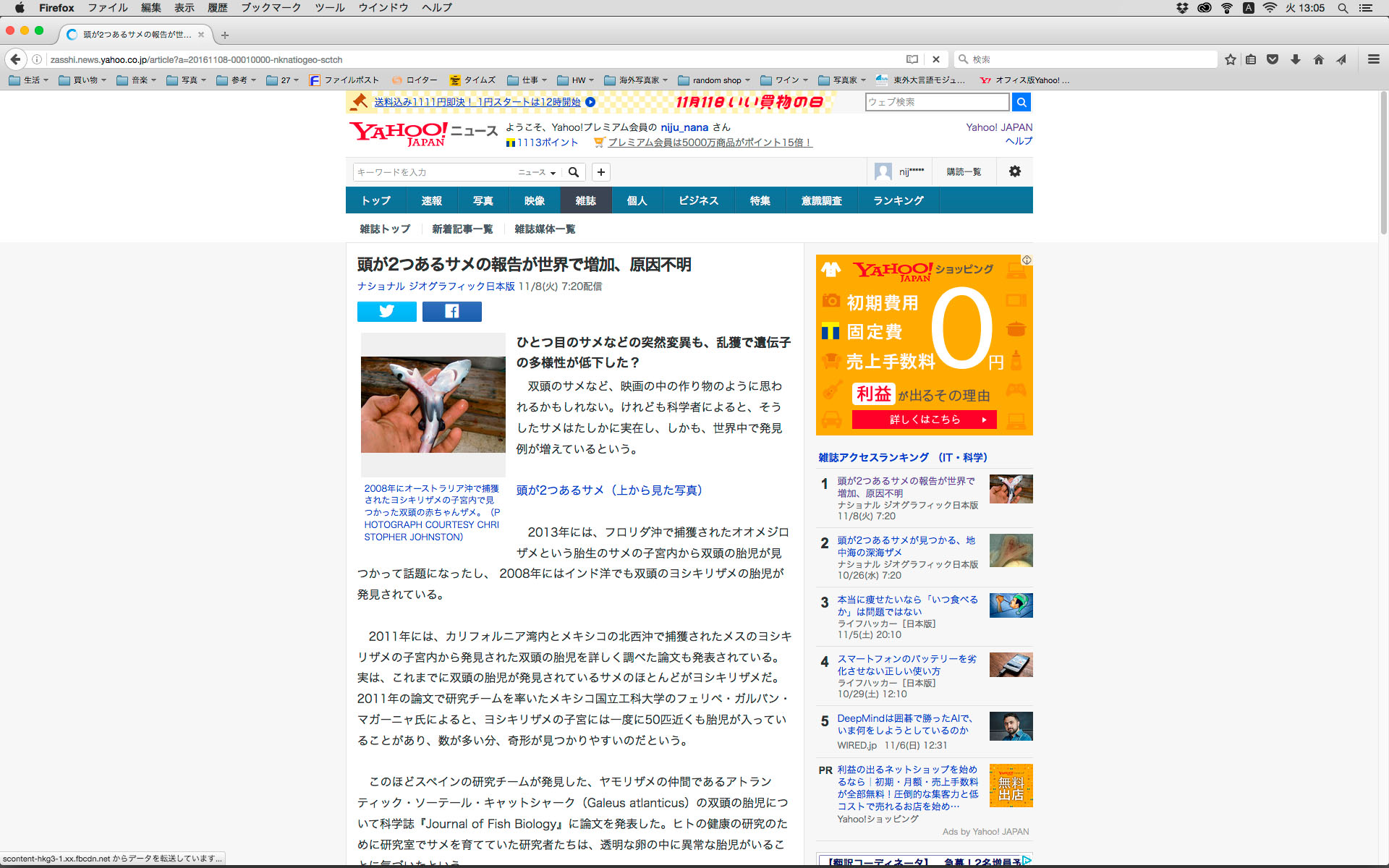This screenshot has width=1389, height=868.
Task: Expand the 生活 bookmarks folder
Action: [x=29, y=80]
